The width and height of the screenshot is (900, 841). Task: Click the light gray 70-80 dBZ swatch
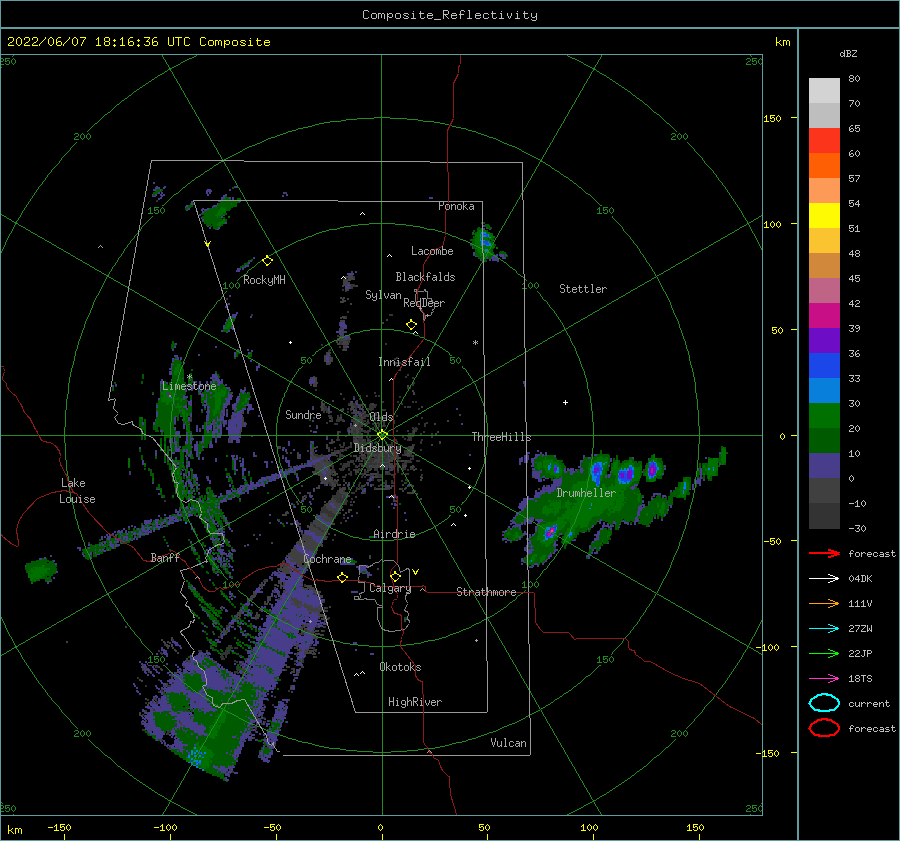click(824, 91)
